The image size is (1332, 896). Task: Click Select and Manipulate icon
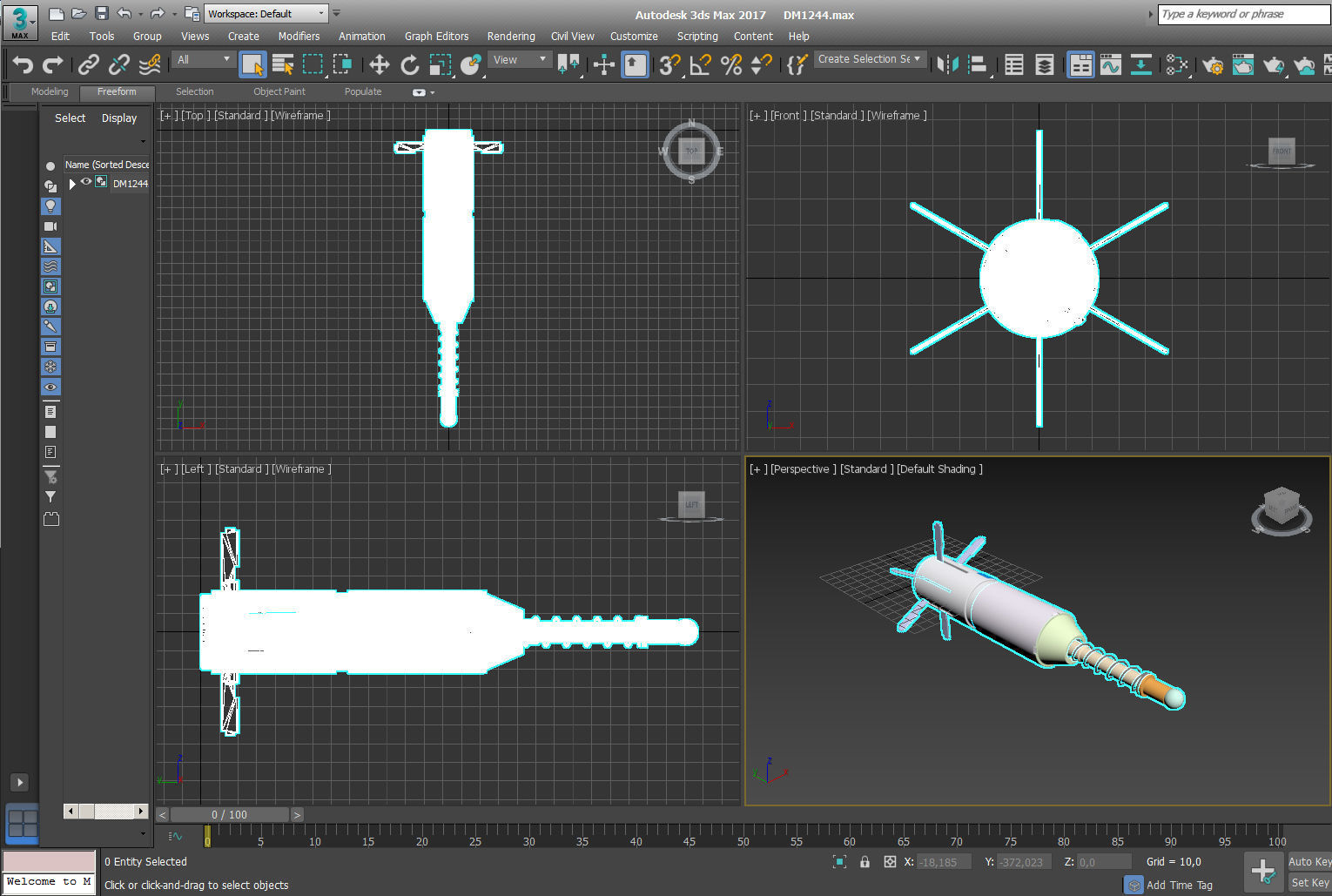(603, 64)
